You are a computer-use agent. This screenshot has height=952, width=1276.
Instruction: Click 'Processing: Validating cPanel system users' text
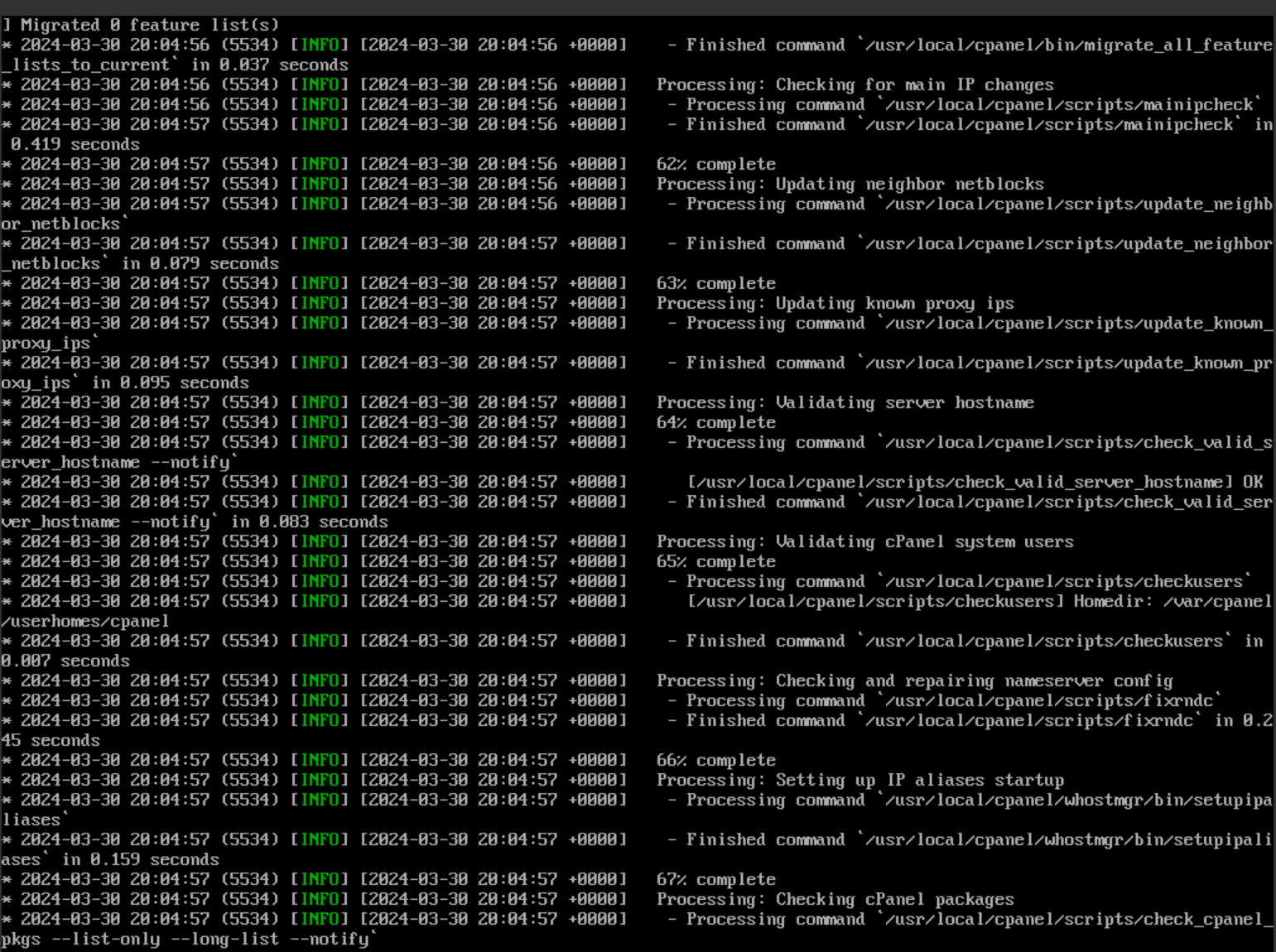(864, 541)
